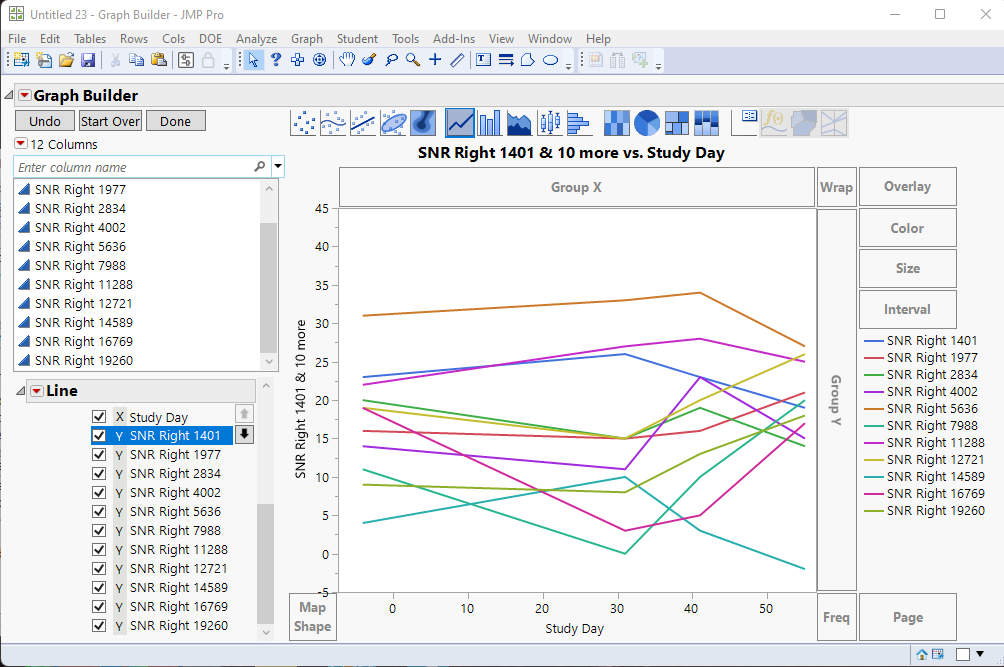Select the Grabber hand tool

[x=347, y=60]
